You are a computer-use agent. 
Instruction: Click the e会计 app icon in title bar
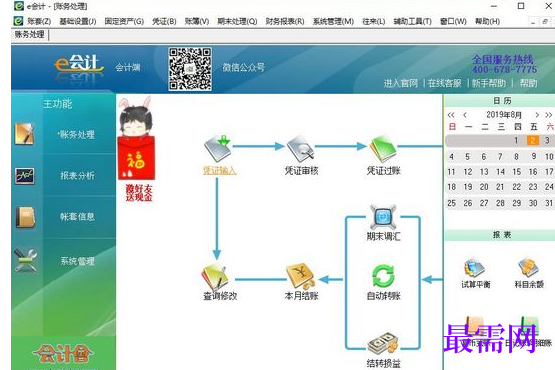(x=19, y=6)
